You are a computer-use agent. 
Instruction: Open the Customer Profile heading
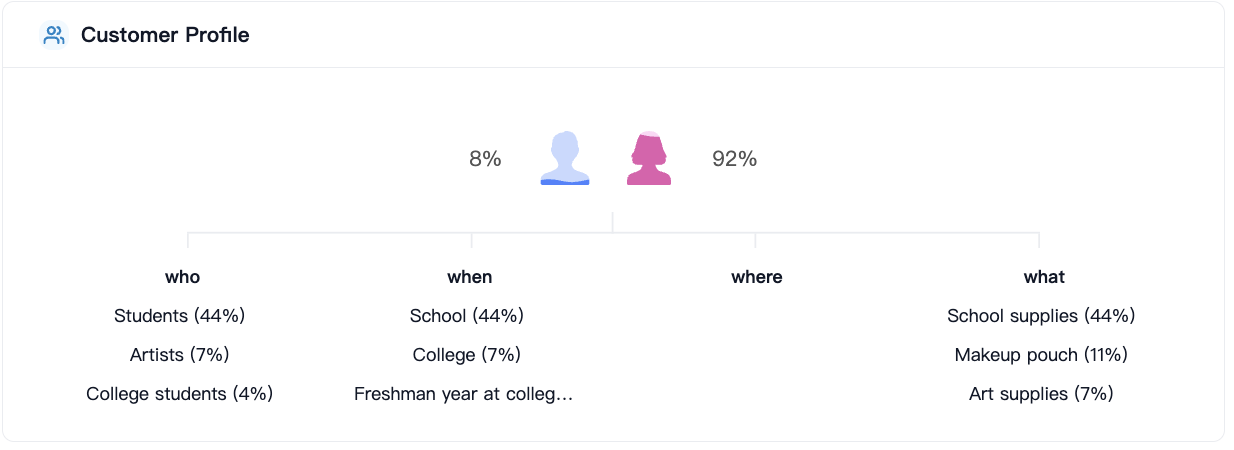(x=165, y=35)
